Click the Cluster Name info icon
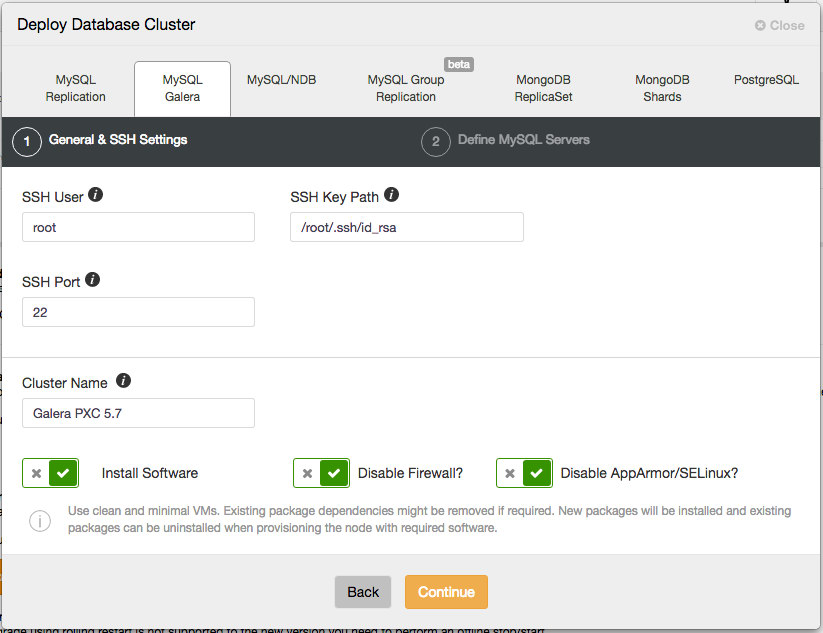This screenshot has height=633, width=823. (x=123, y=381)
